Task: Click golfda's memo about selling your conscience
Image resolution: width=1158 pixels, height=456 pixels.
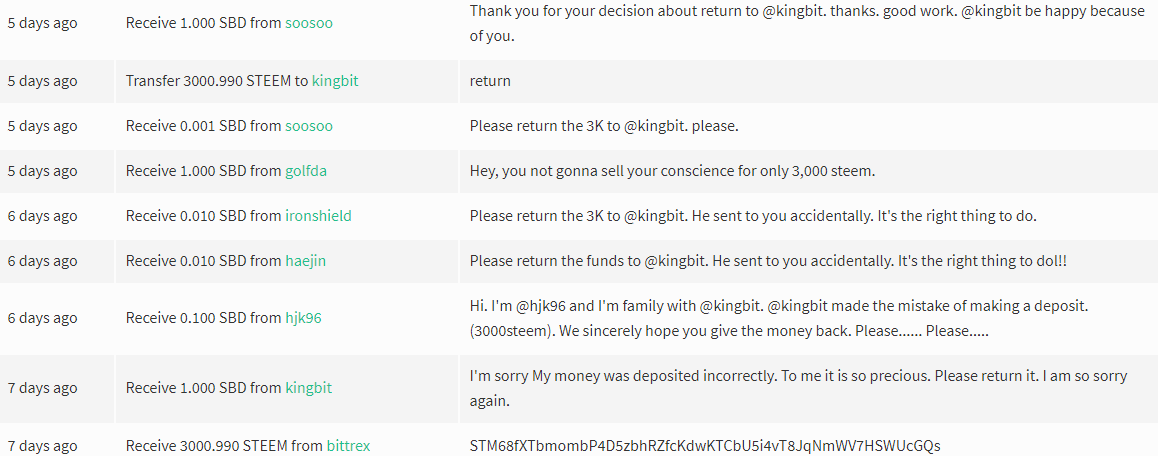Action: coord(672,171)
